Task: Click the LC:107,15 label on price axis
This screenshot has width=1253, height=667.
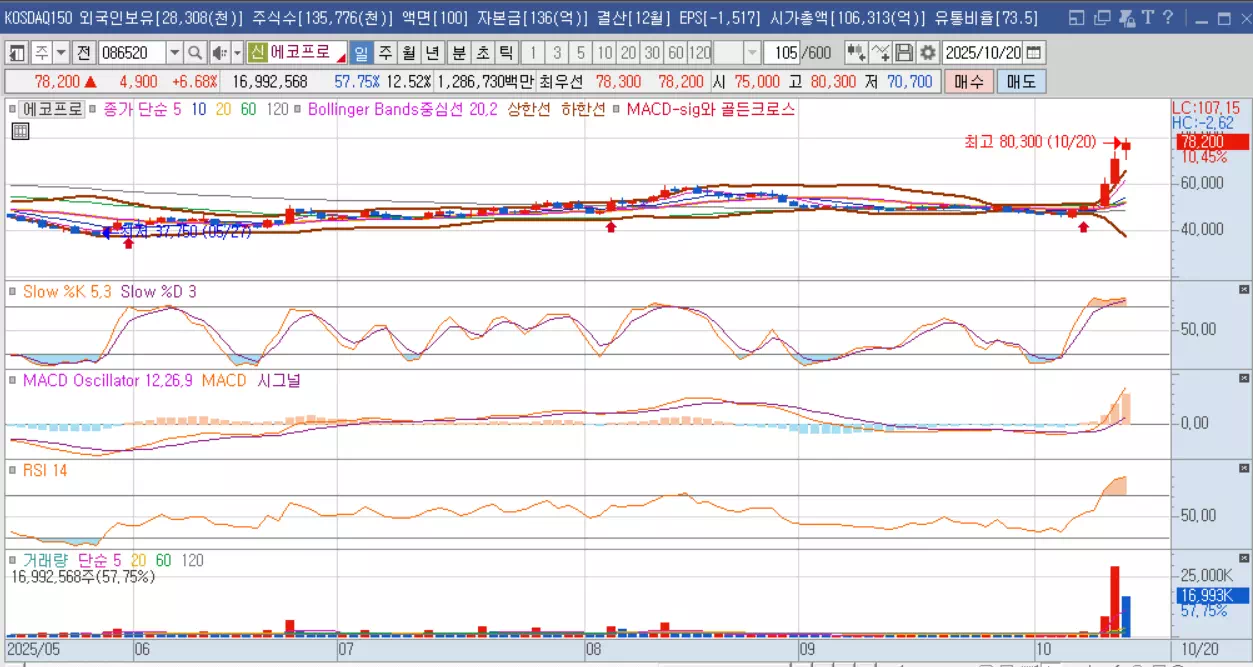Action: pos(1207,107)
